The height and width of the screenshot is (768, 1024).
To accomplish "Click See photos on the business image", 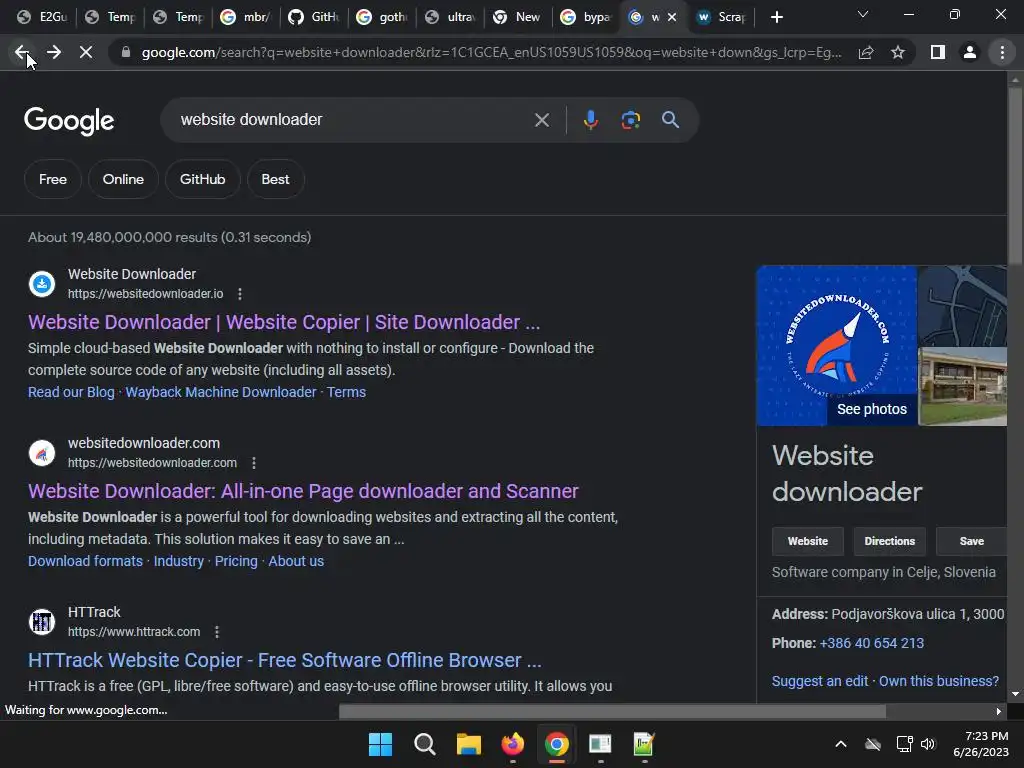I will tap(872, 409).
